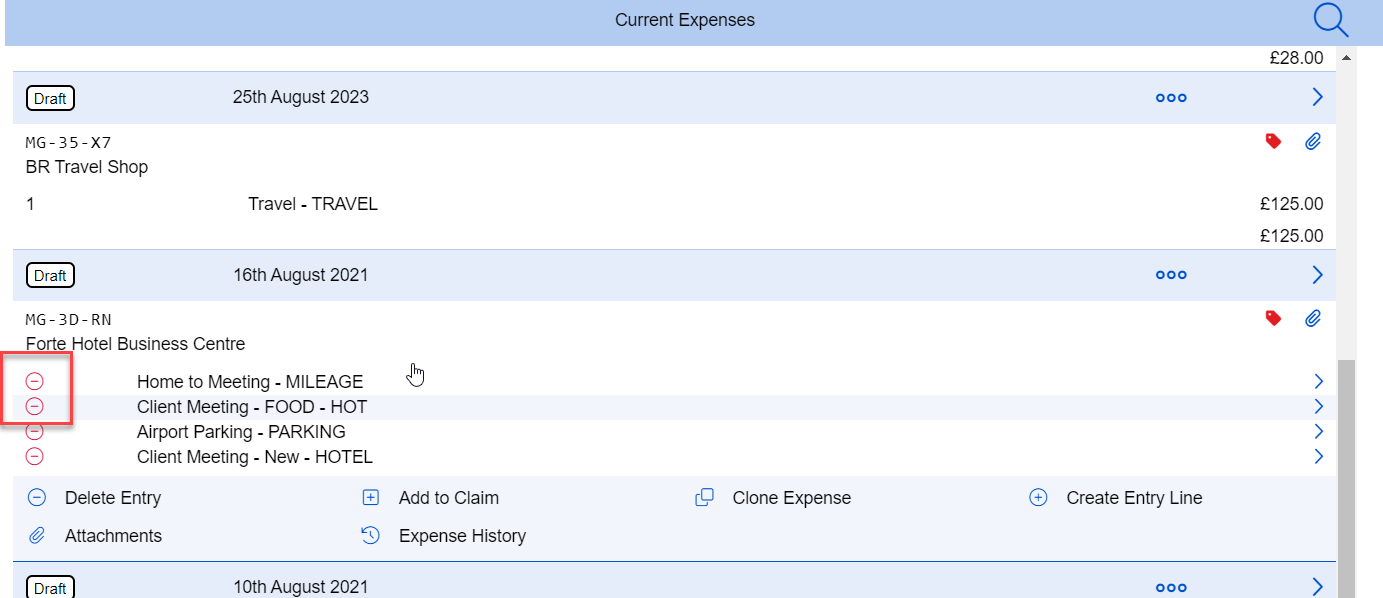1383x598 pixels.
Task: Open Client Meeting - FOOD - HOT line chevron
Action: click(1319, 406)
